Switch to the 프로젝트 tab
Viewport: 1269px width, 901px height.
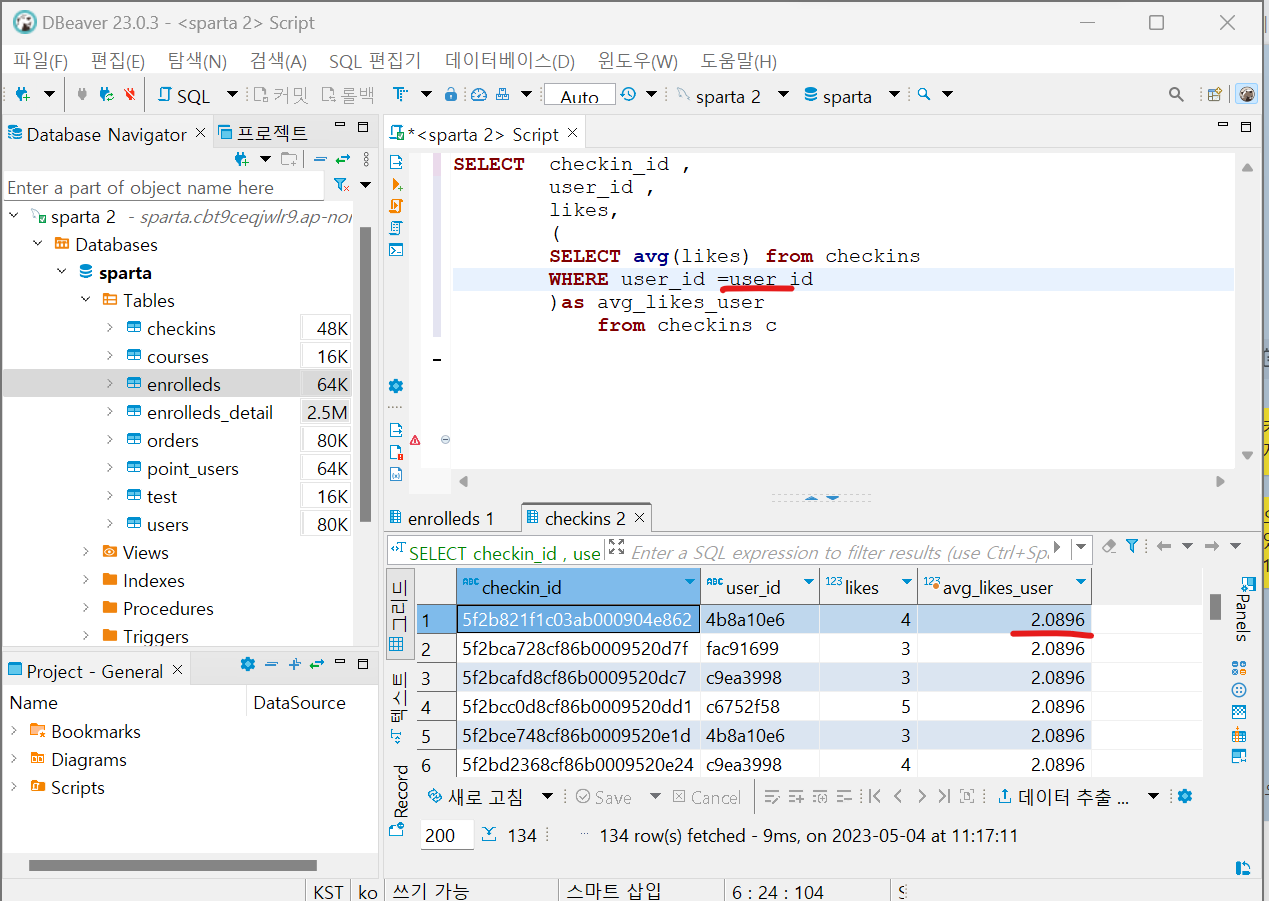coord(263,133)
